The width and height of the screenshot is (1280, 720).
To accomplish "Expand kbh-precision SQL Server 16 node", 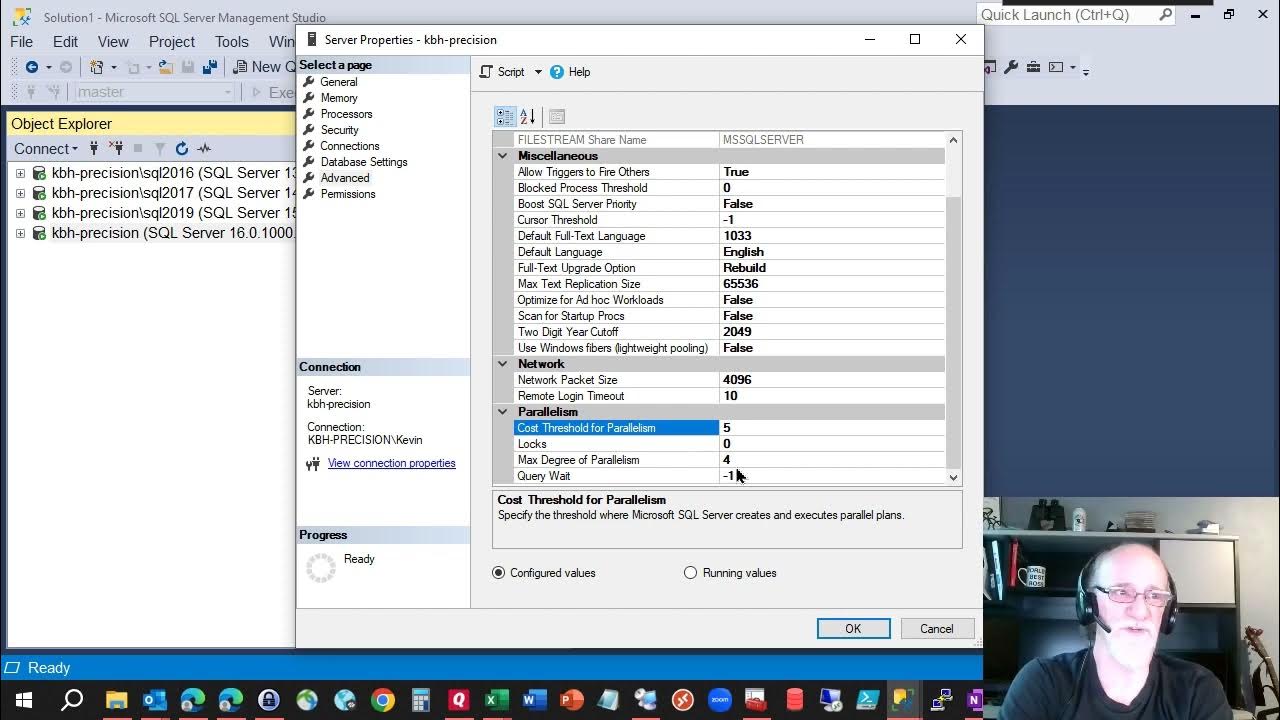I will [x=20, y=233].
